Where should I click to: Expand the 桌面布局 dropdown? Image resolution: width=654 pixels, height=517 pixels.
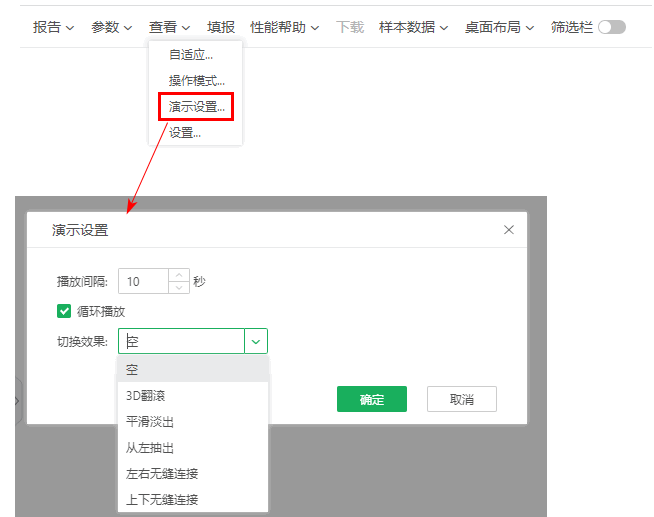tap(499, 28)
